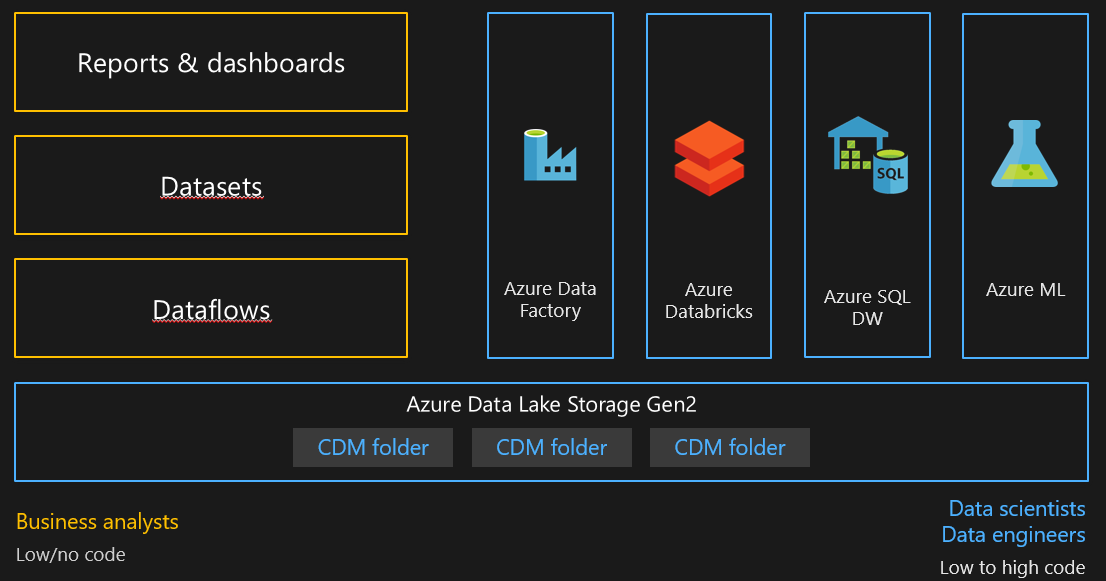Click the Azure Data Factory factory icon
Screen dimensions: 1106x581
tap(550, 155)
